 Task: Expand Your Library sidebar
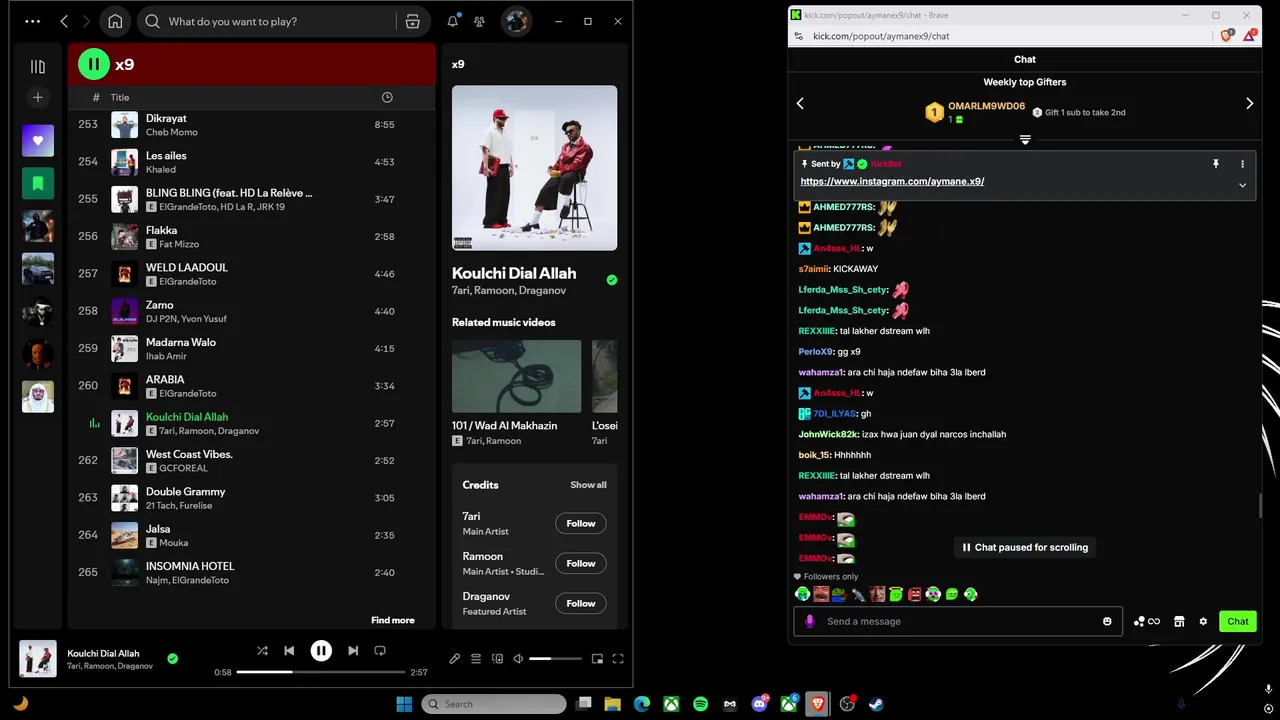coord(38,67)
